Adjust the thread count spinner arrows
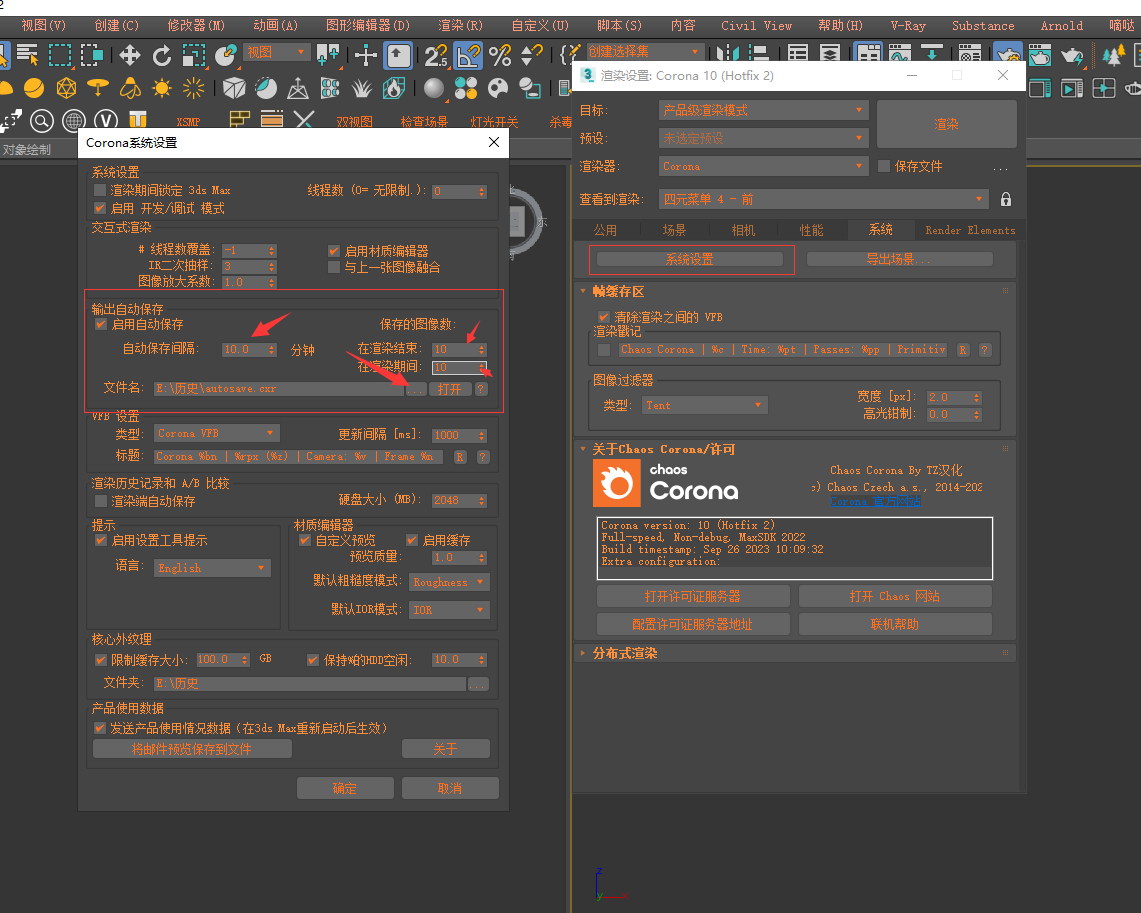 [x=482, y=192]
